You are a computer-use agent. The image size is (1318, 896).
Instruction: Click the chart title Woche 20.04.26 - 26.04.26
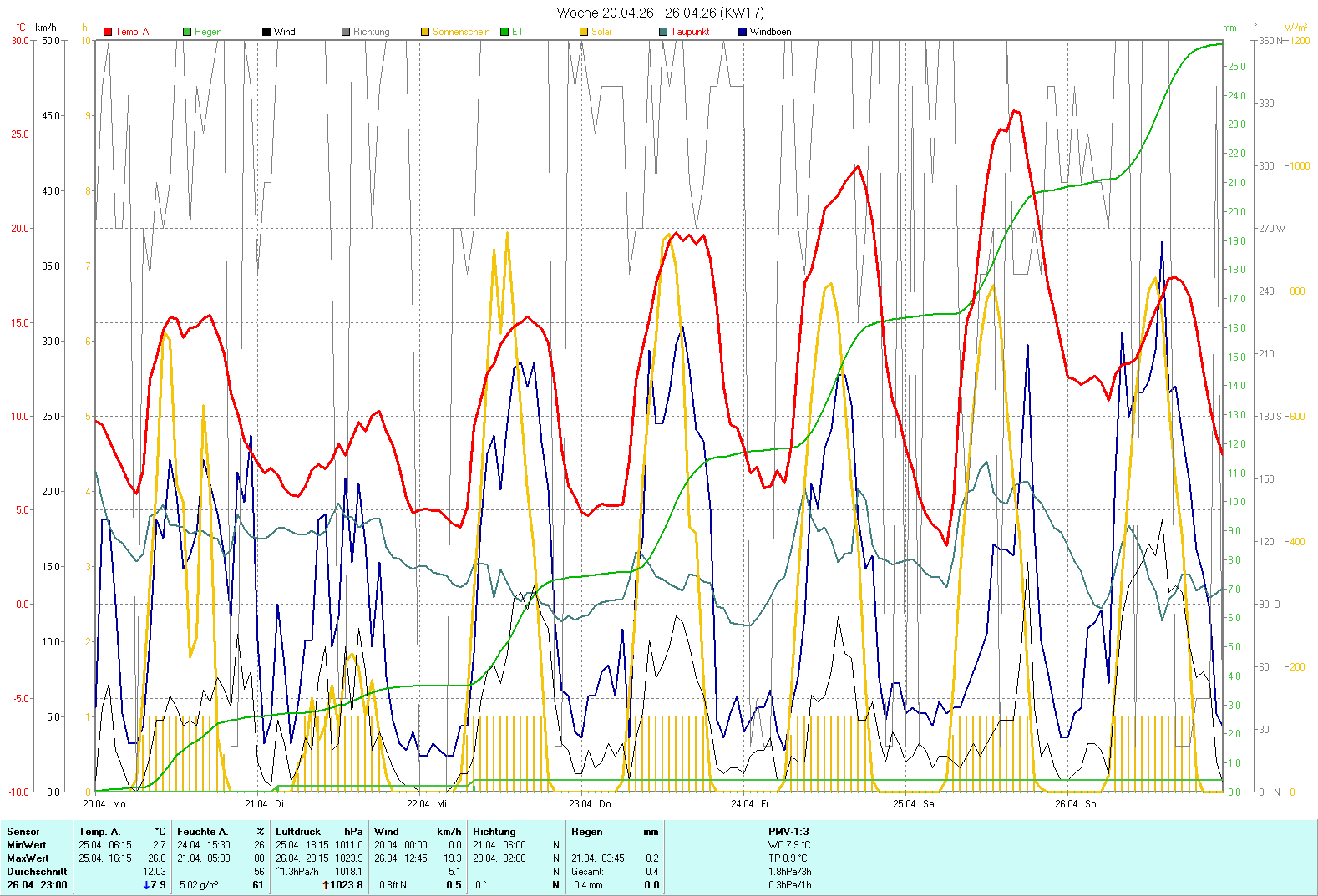[x=660, y=13]
